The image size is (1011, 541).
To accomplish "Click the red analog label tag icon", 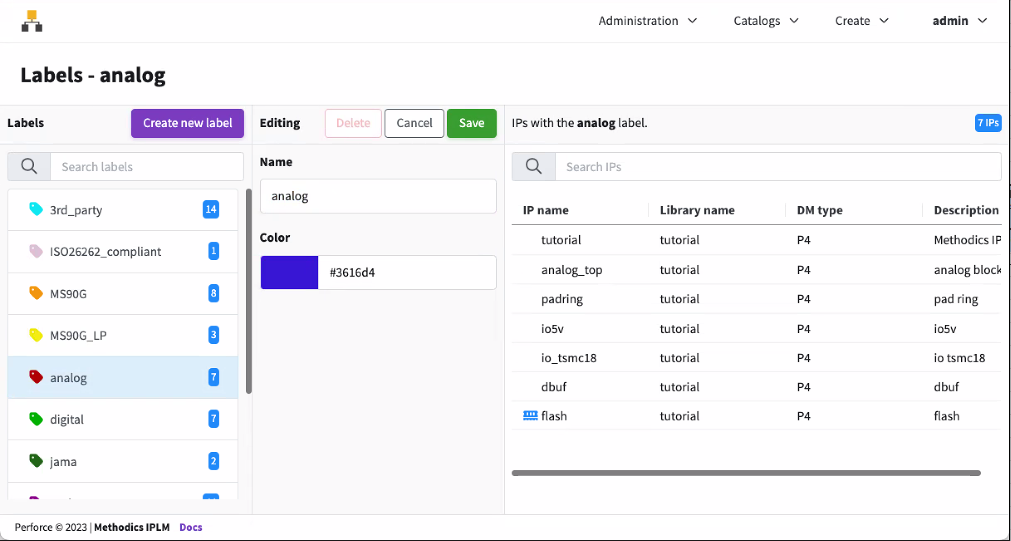I will pyautogui.click(x=36, y=378).
